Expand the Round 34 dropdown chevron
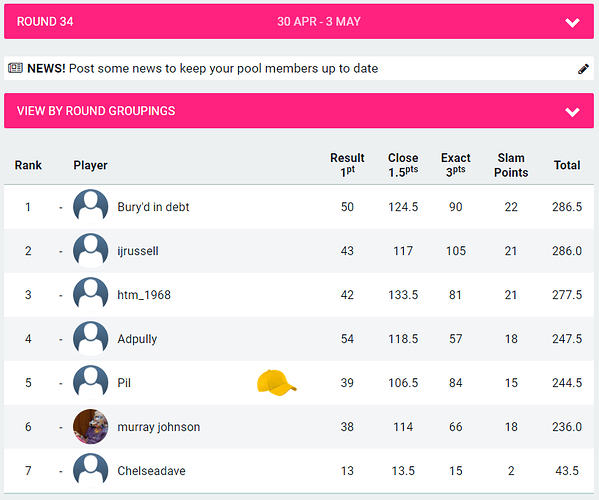The width and height of the screenshot is (599, 500). [572, 22]
